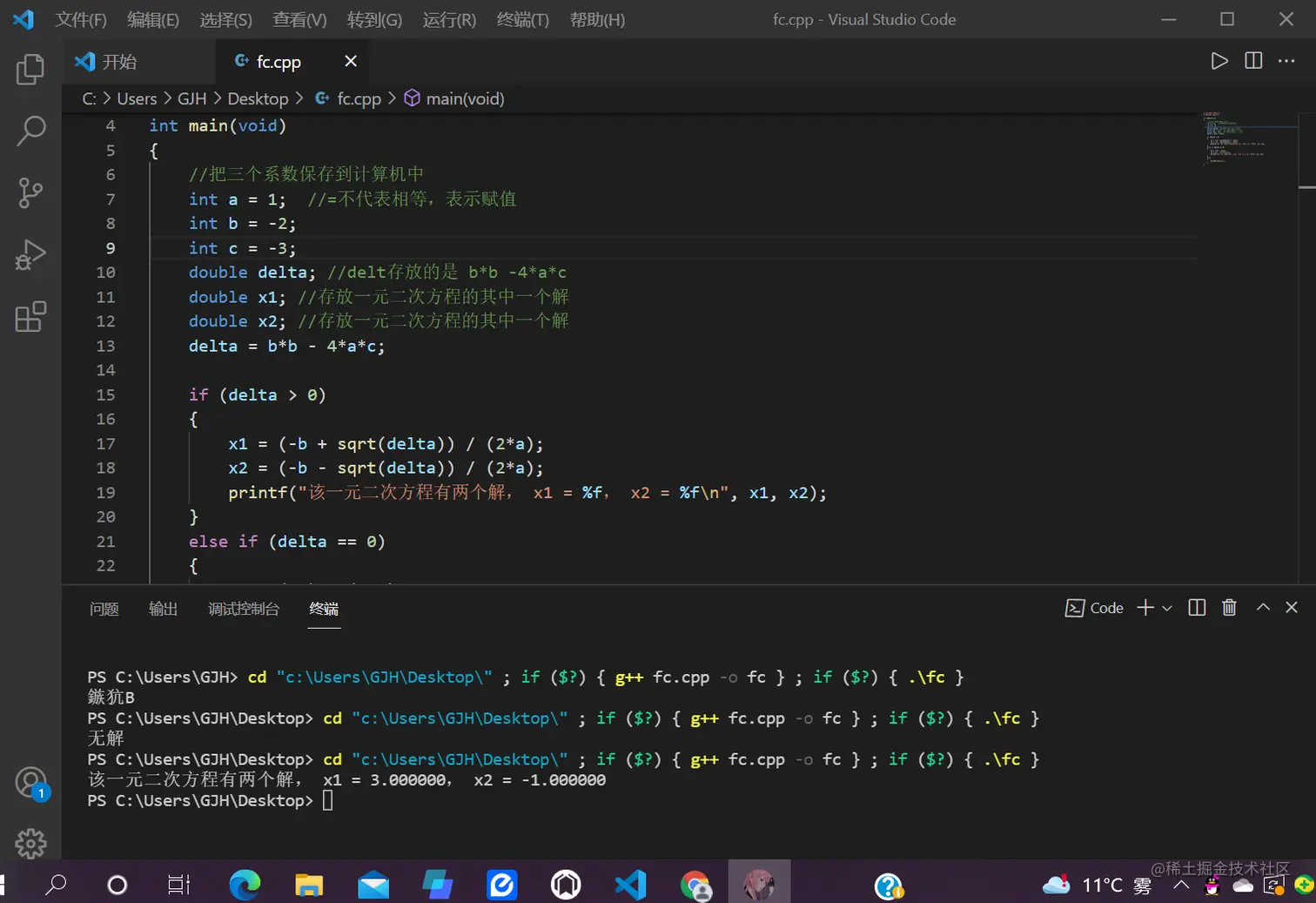Viewport: 1316px width, 903px height.
Task: Open editor More Actions ellipsis menu
Action: click(x=1286, y=61)
